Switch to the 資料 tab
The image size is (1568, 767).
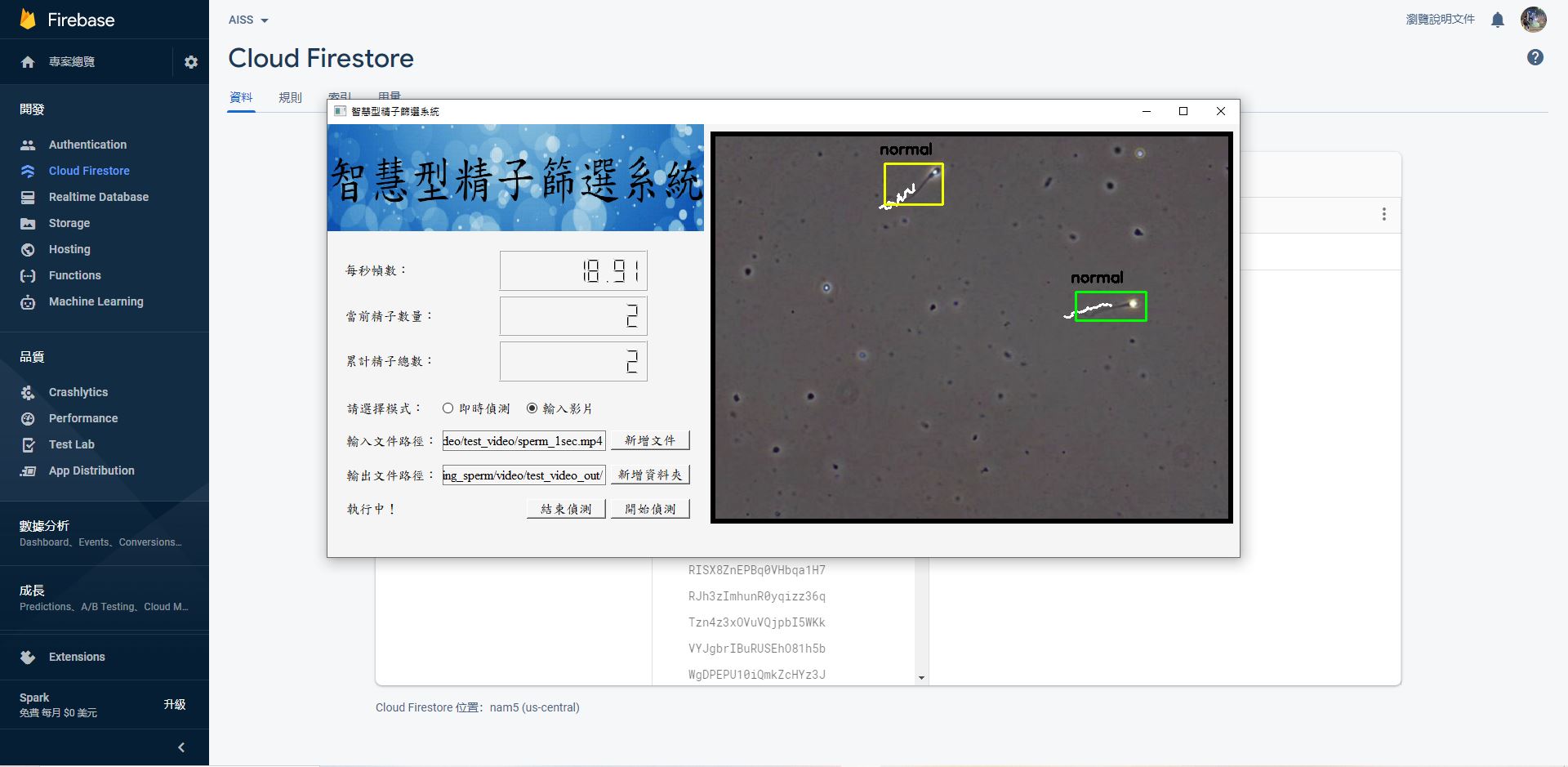click(x=241, y=97)
